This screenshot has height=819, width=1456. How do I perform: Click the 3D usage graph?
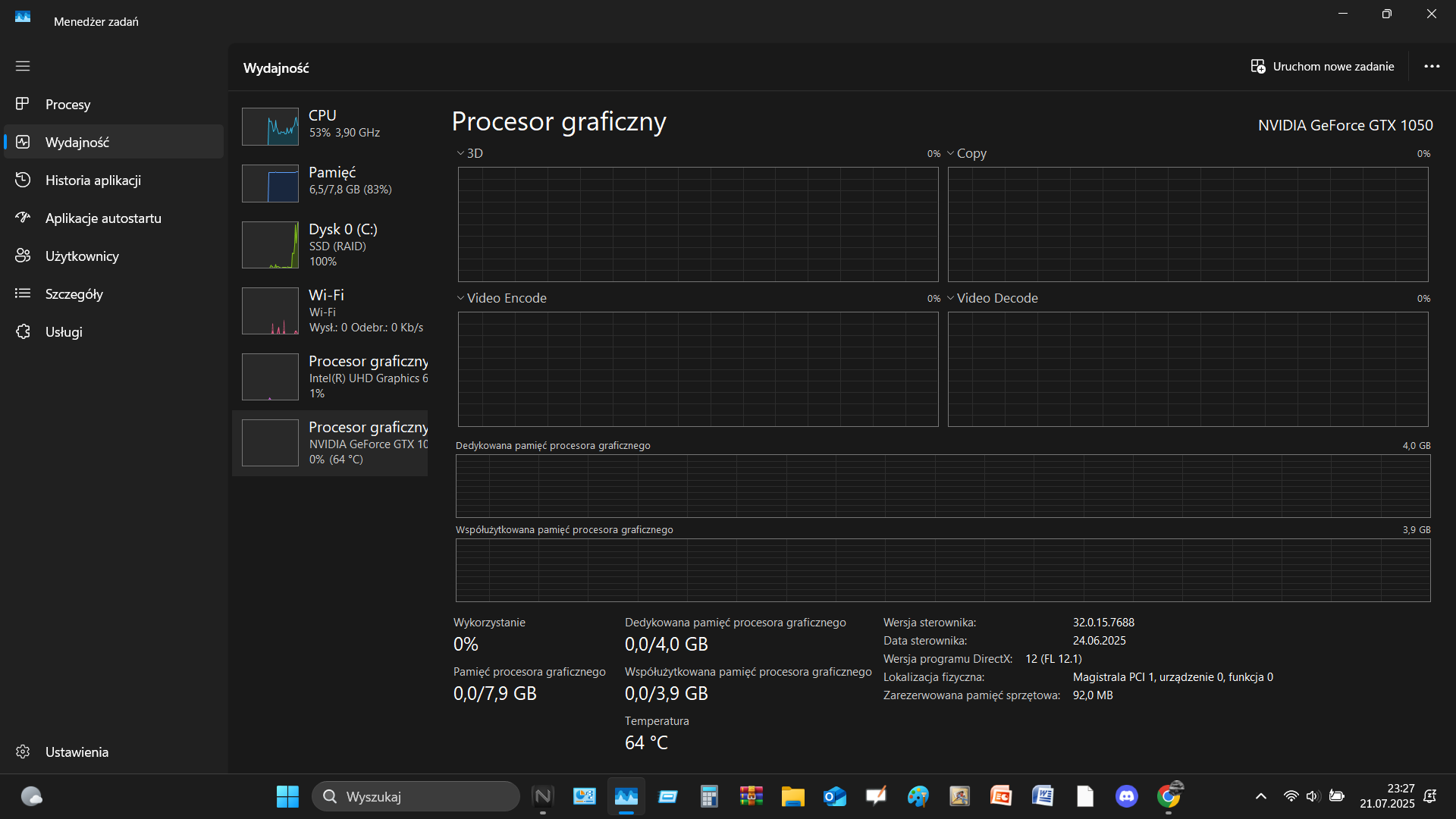pos(698,224)
